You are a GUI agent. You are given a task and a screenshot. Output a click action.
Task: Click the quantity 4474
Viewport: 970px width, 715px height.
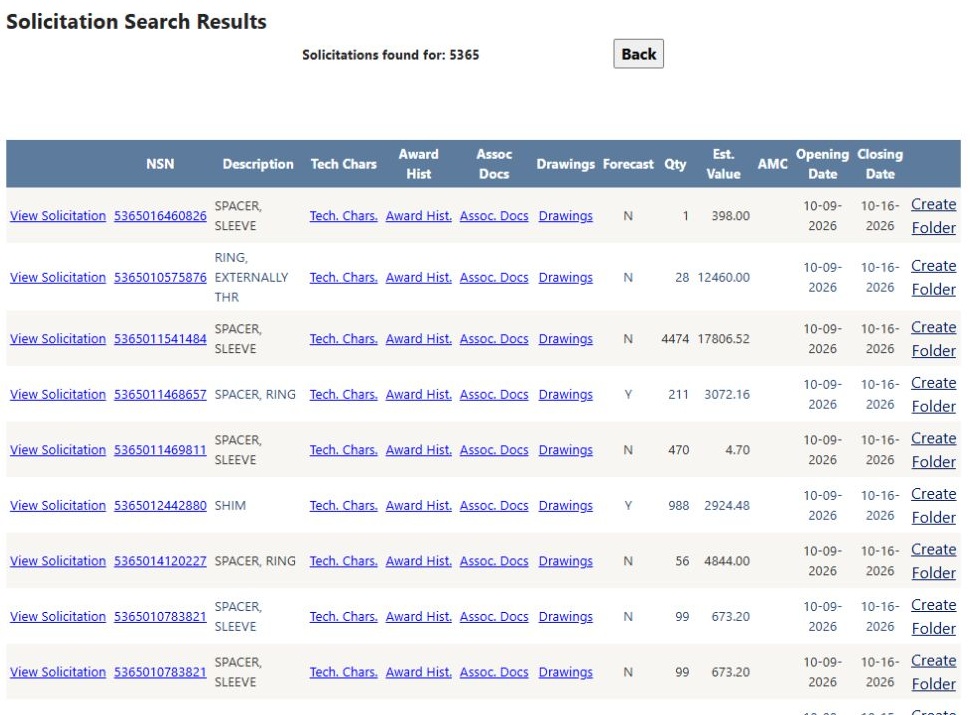click(675, 339)
